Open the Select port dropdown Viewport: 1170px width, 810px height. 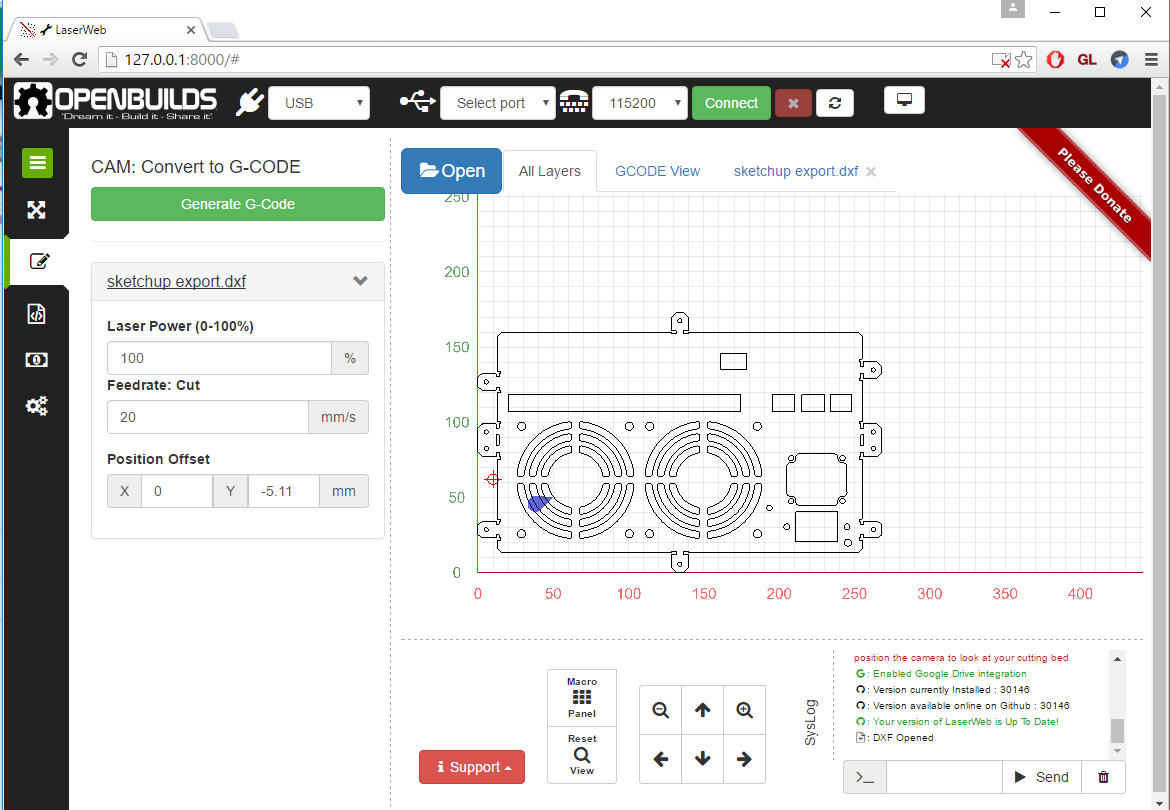click(x=497, y=103)
